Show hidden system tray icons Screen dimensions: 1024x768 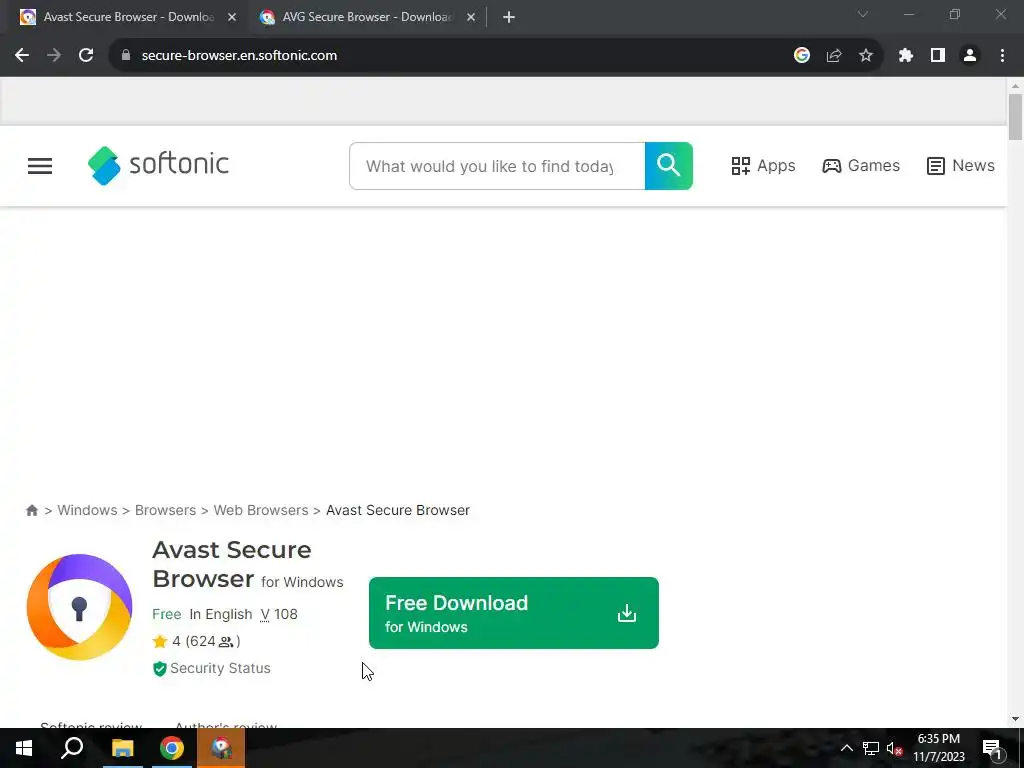tap(846, 748)
